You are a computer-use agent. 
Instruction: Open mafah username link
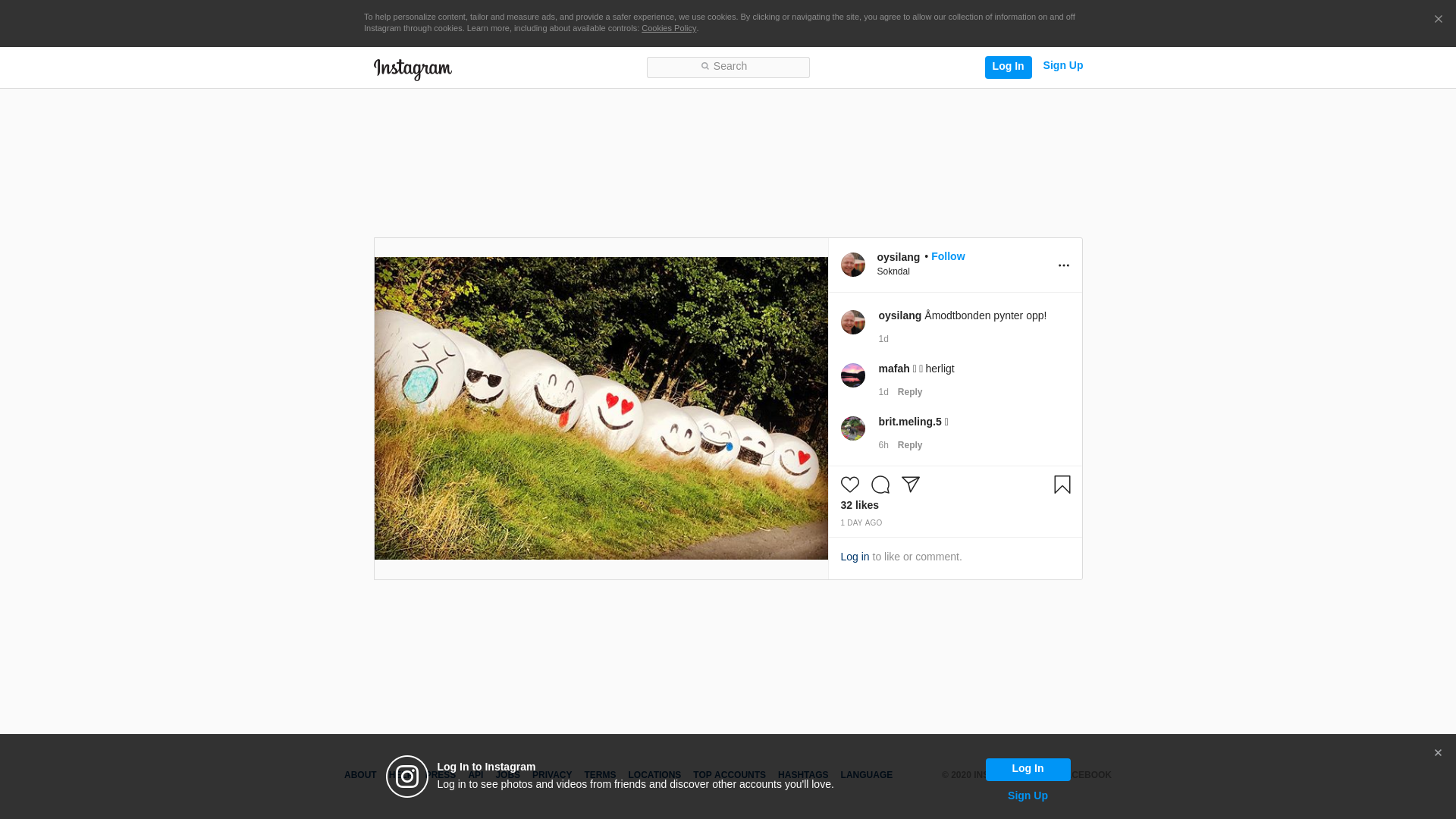click(x=894, y=369)
